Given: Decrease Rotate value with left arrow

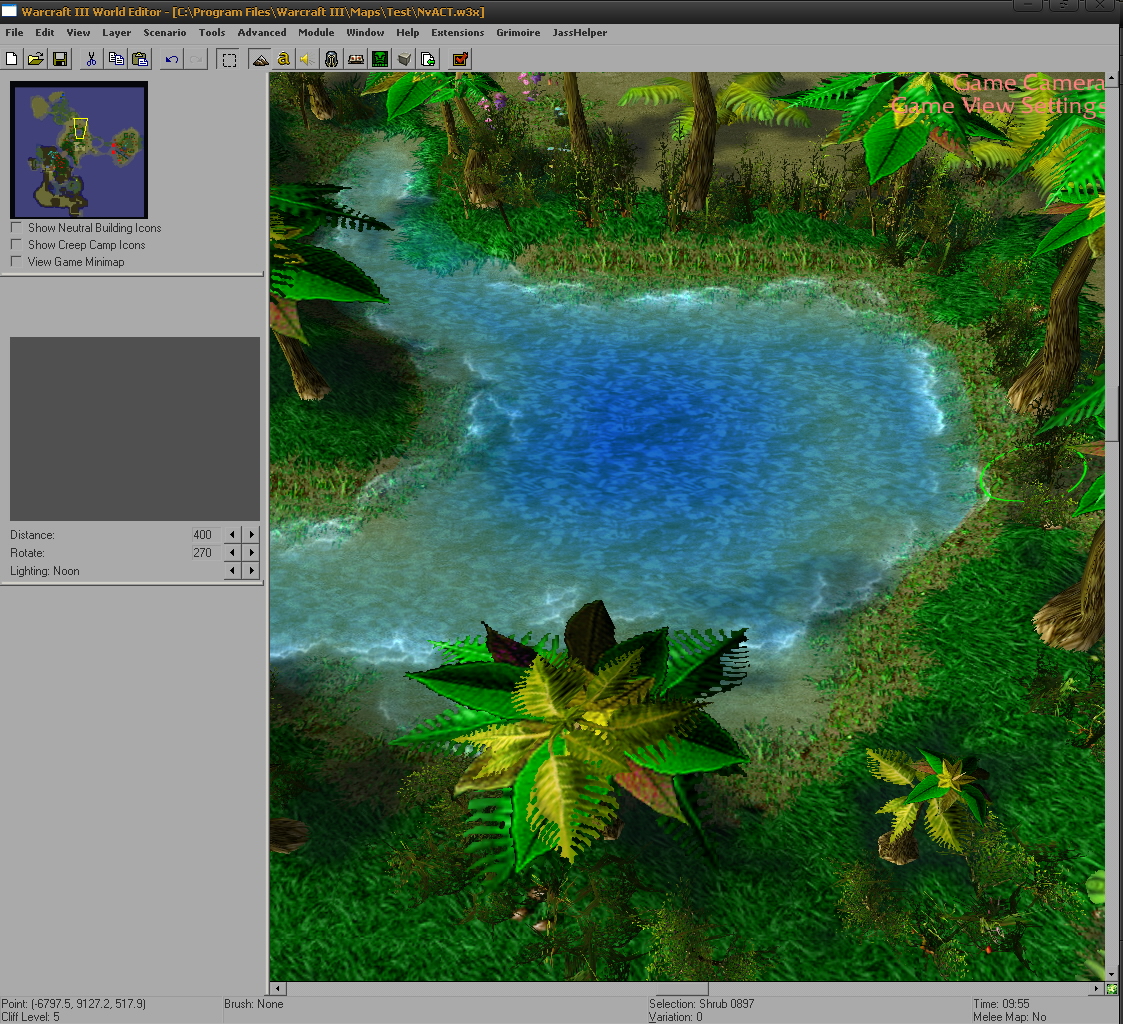Looking at the screenshot, I should point(232,552).
